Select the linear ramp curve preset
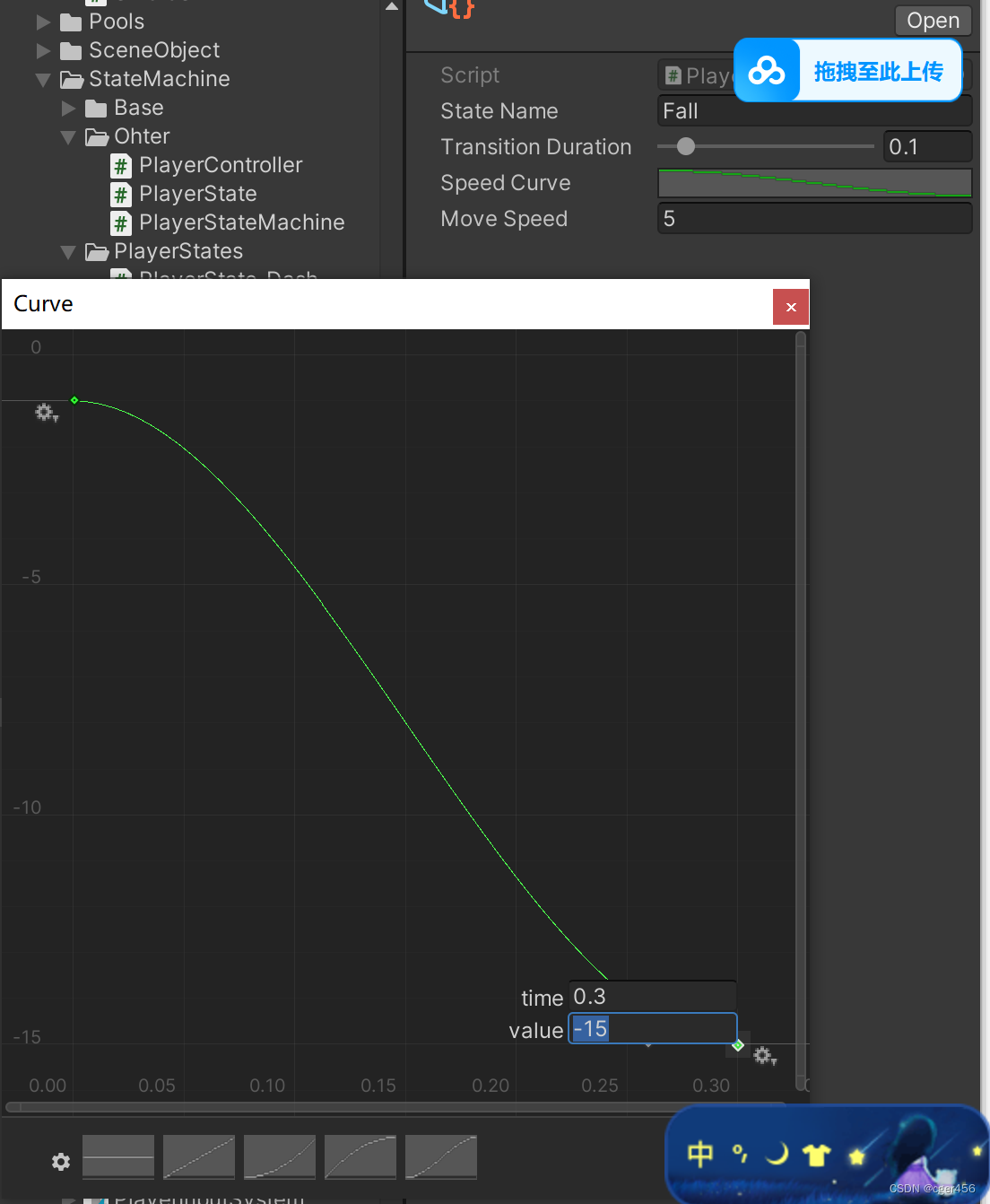 coord(198,1157)
